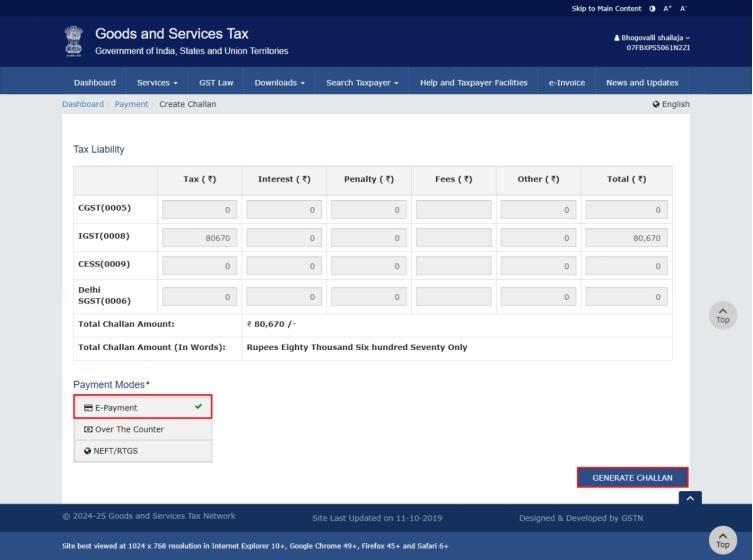Click Payment breadcrumb link
Viewport: 753px width, 560px height.
point(131,104)
